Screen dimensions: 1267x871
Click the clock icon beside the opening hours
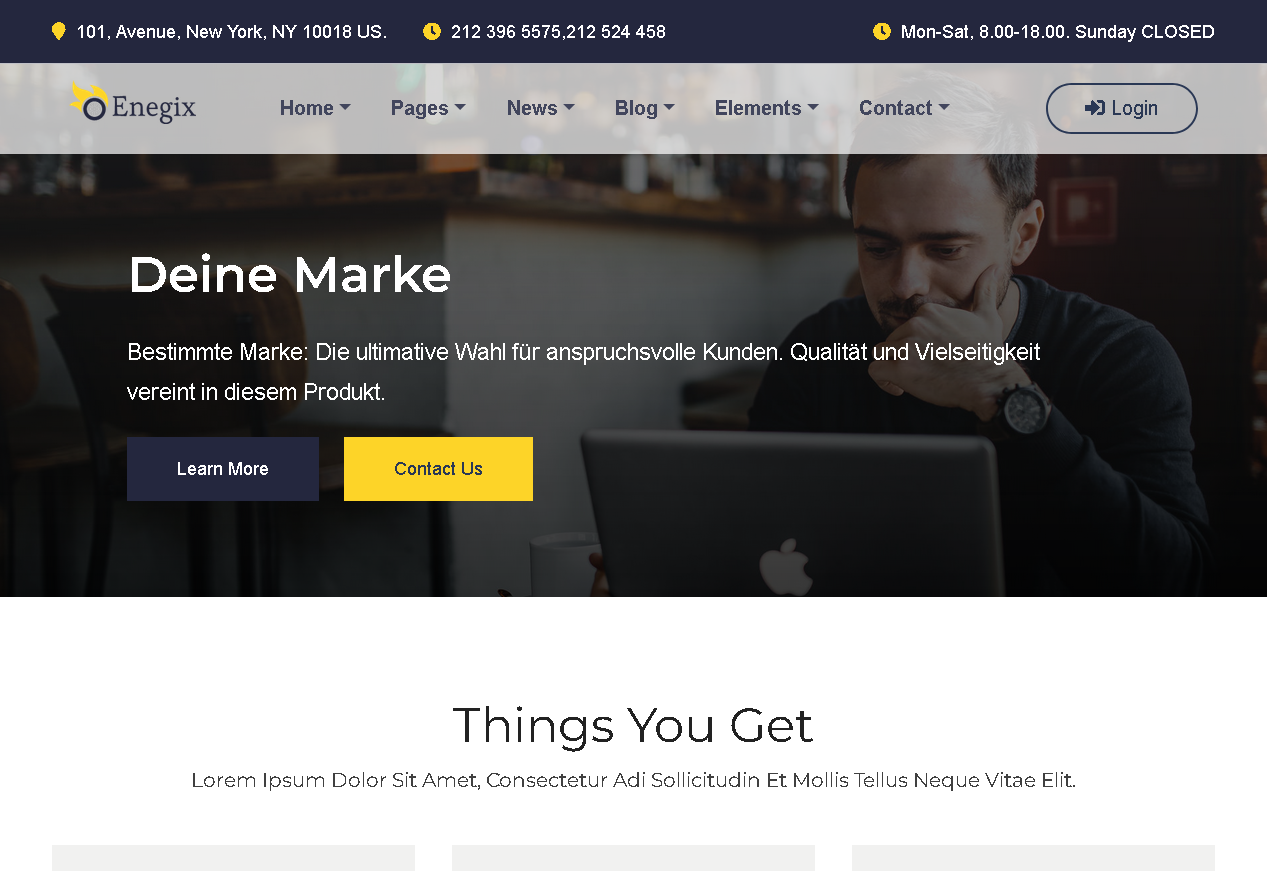point(882,31)
